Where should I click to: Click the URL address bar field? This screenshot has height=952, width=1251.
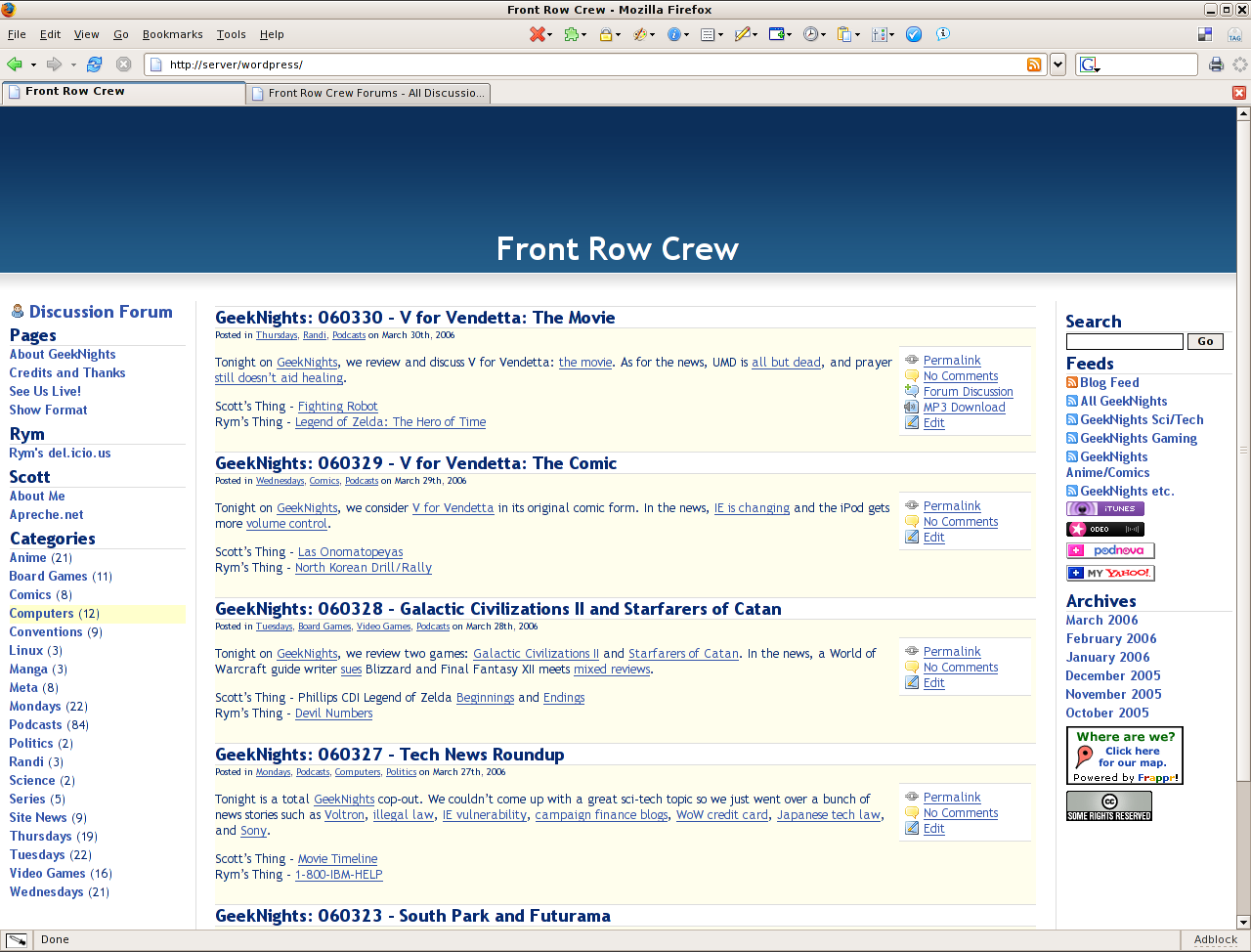[594, 65]
